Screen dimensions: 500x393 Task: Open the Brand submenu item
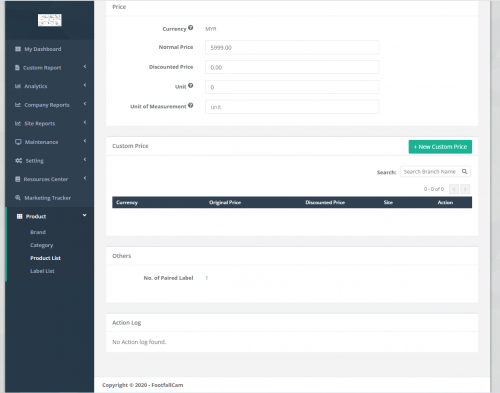(38, 232)
